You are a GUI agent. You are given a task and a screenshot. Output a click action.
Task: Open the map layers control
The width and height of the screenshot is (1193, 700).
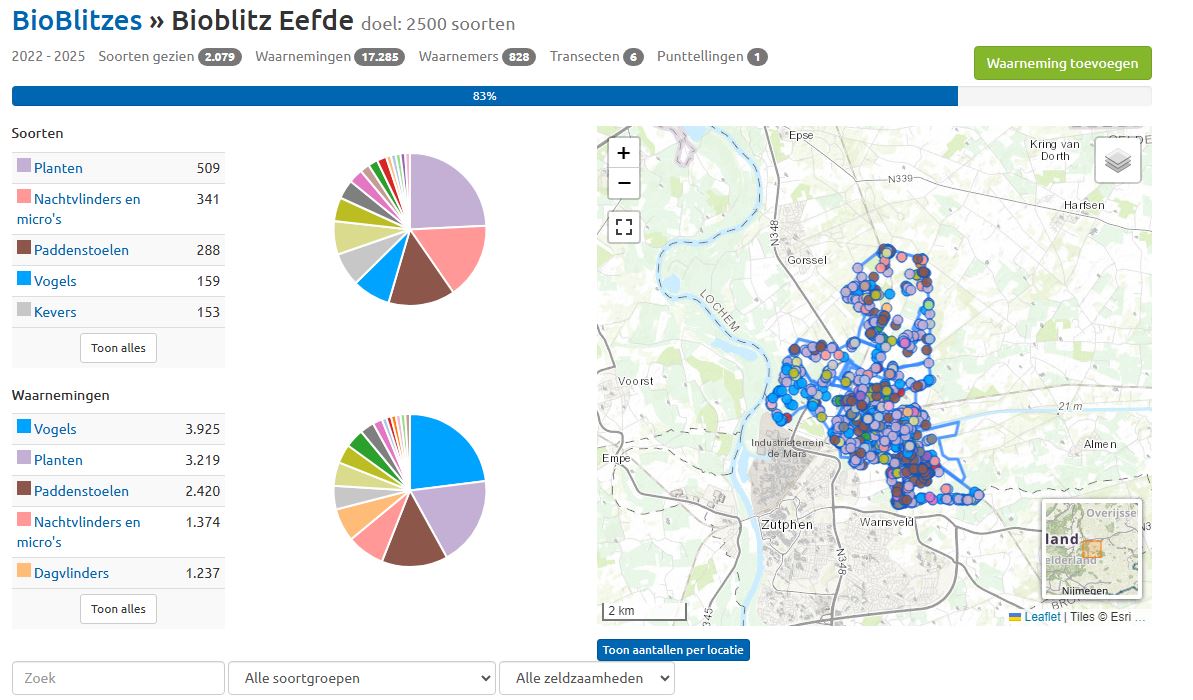click(x=1117, y=160)
